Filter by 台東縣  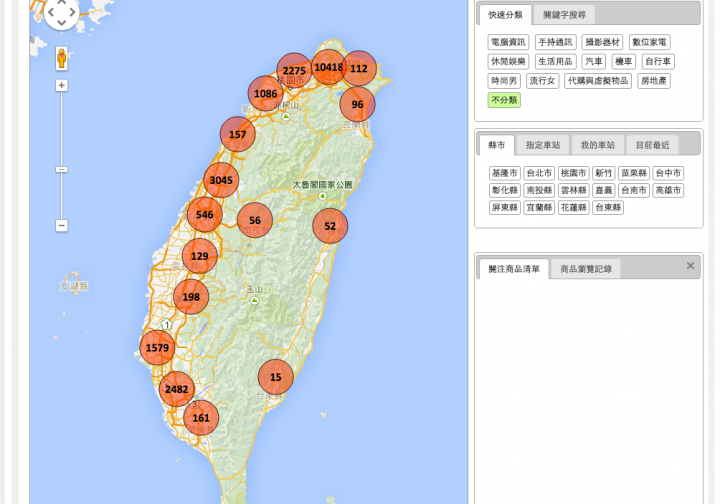tap(608, 207)
